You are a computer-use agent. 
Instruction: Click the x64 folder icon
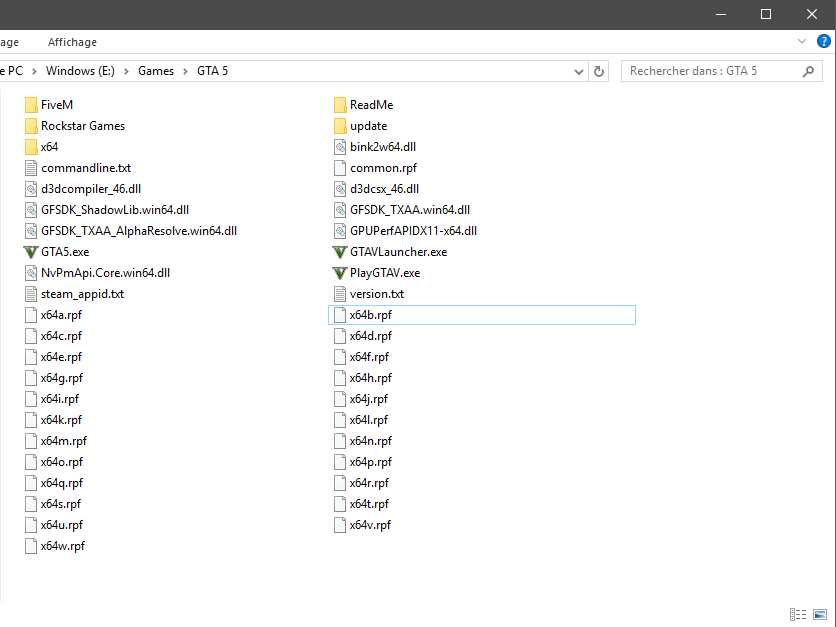(x=31, y=147)
